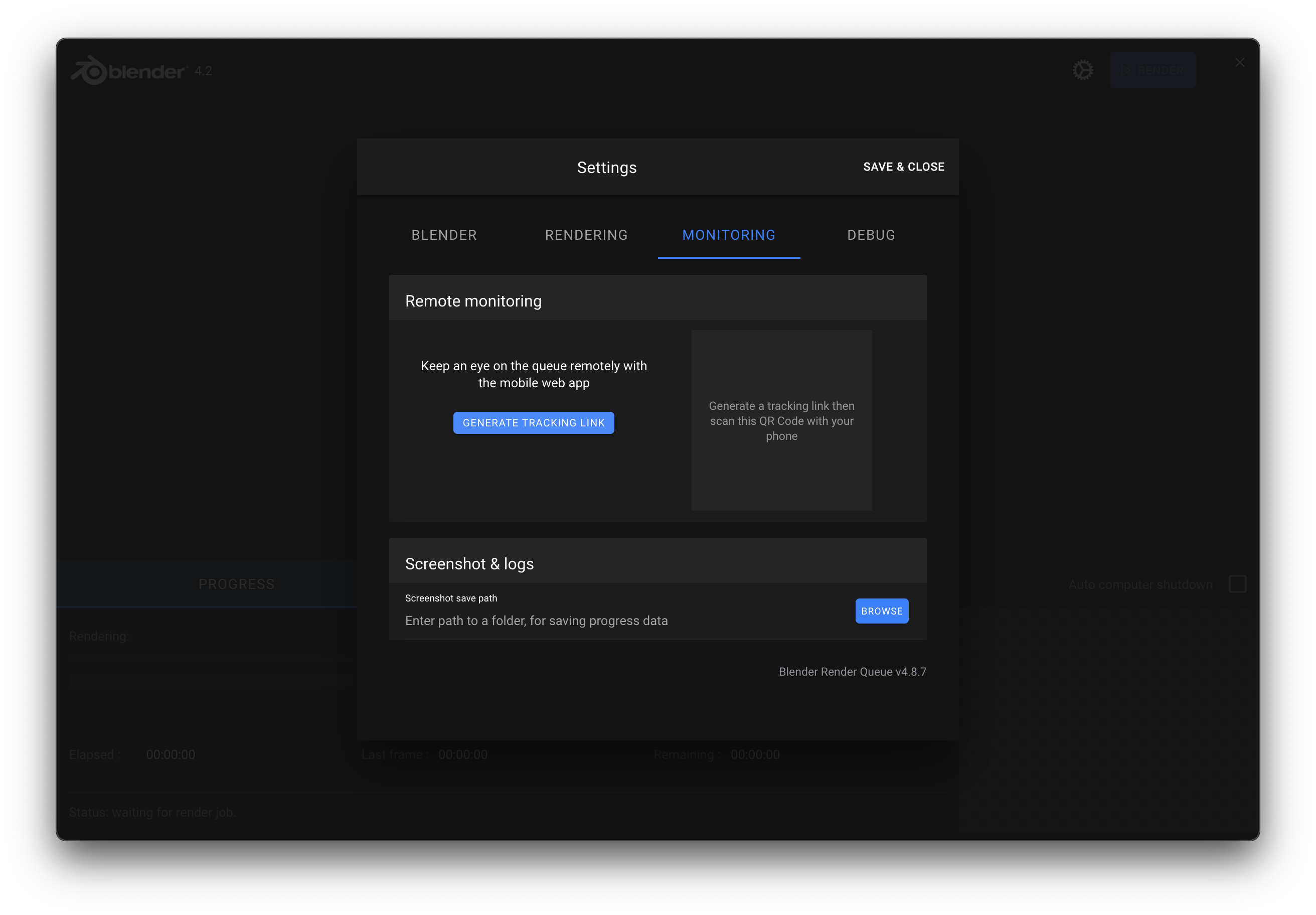Viewport: 1316px width, 915px height.
Task: Start rendering with the Render button
Action: tap(1153, 71)
